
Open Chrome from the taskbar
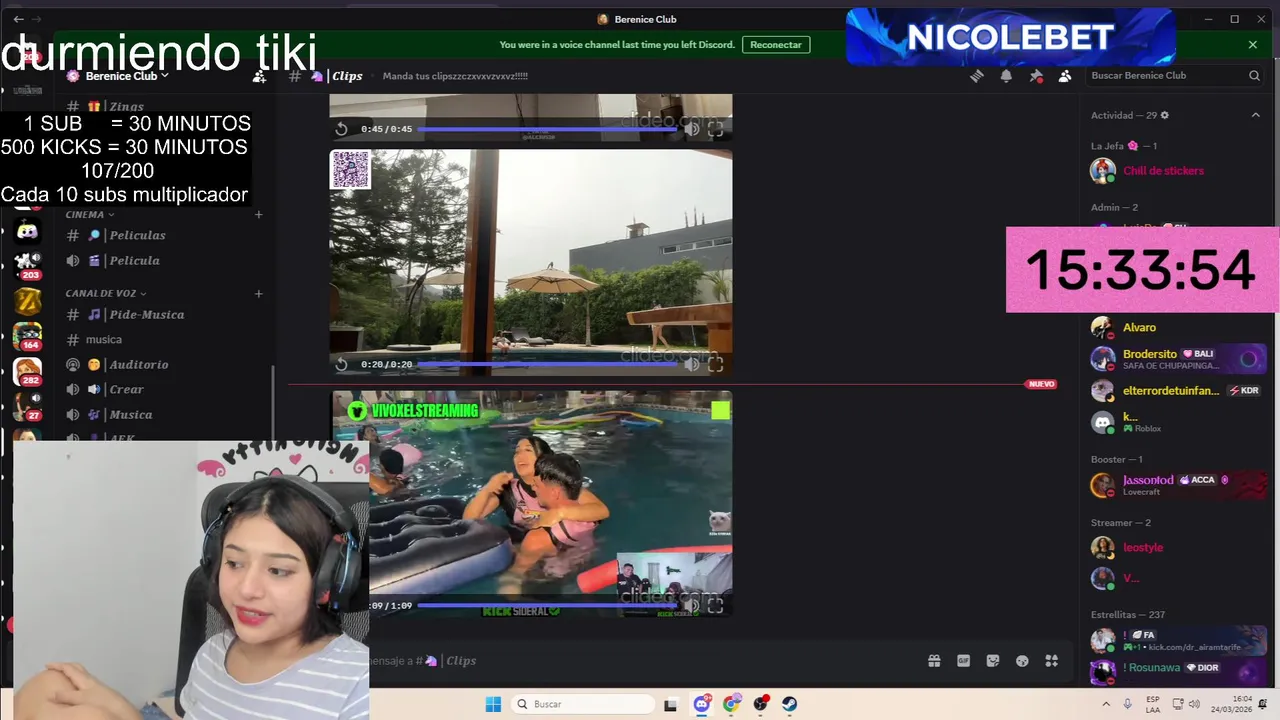pos(731,704)
